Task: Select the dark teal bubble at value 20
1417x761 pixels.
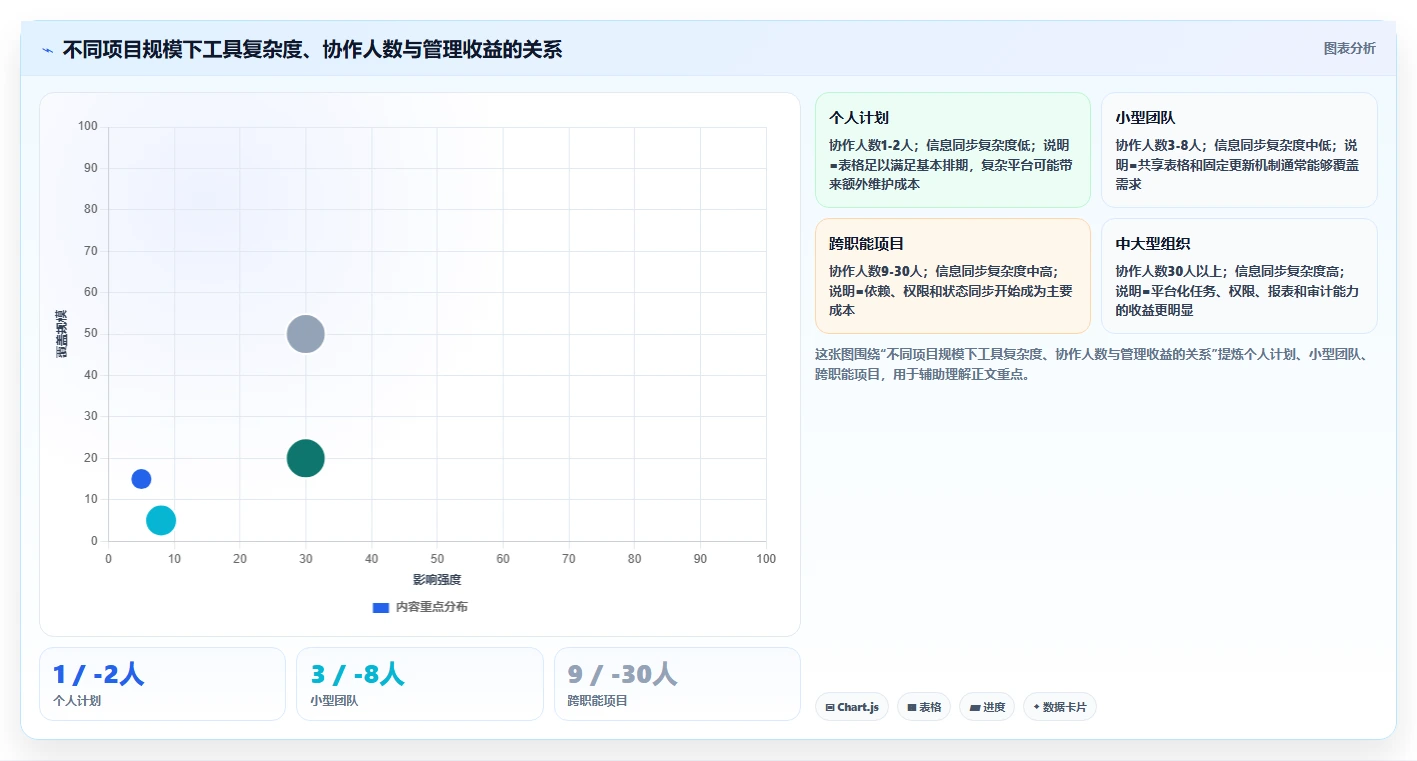Action: pyautogui.click(x=305, y=458)
